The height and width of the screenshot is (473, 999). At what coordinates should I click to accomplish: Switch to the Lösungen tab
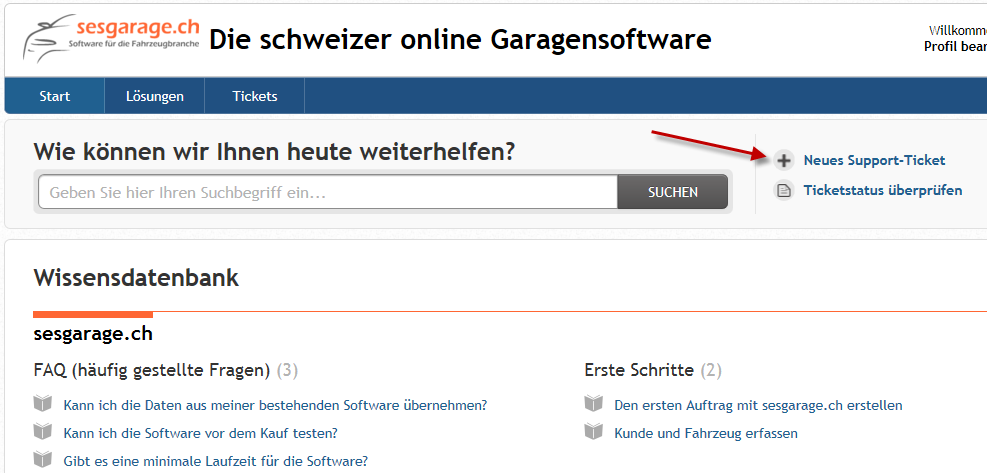click(155, 96)
